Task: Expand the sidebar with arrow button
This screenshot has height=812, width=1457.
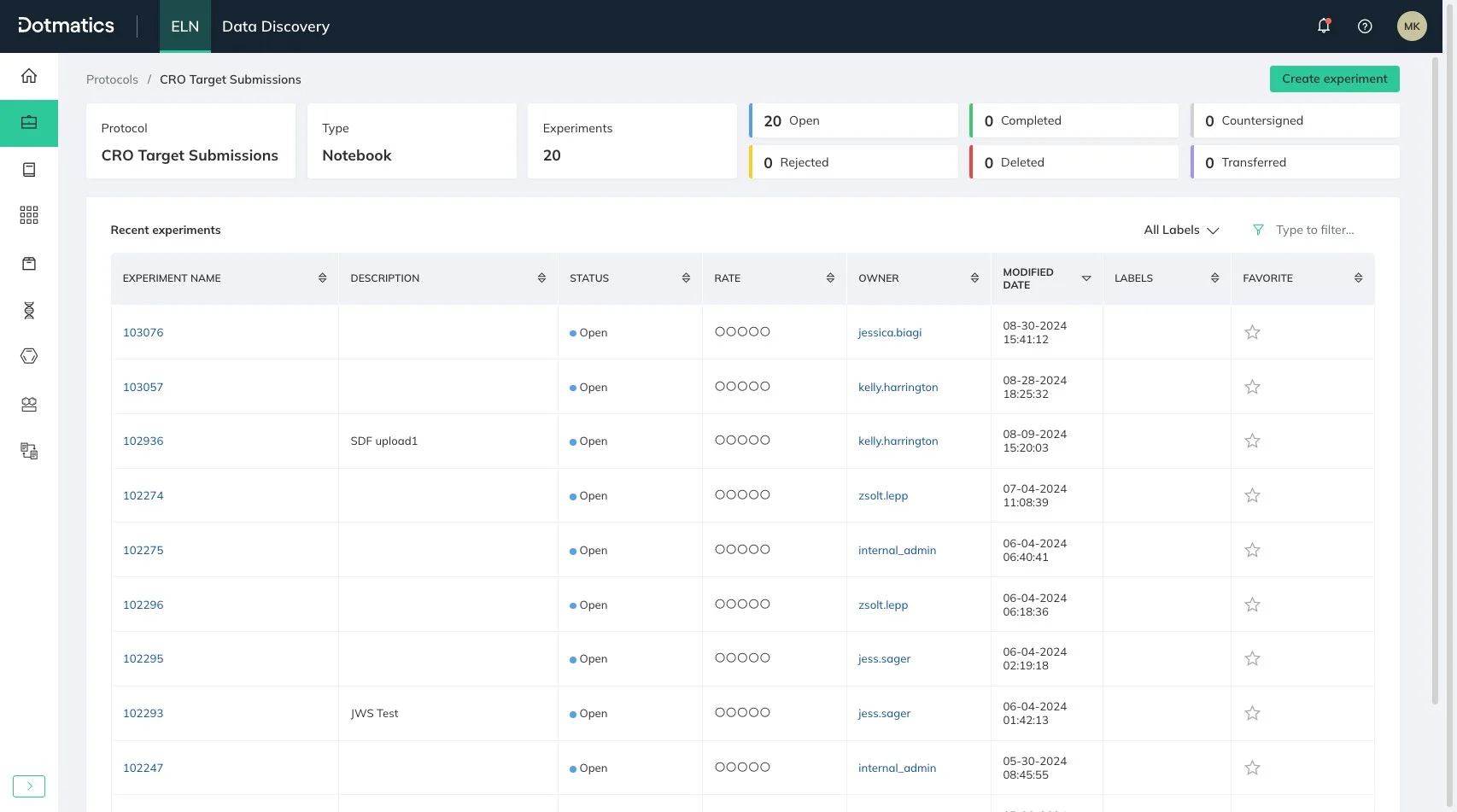Action: coord(29,786)
